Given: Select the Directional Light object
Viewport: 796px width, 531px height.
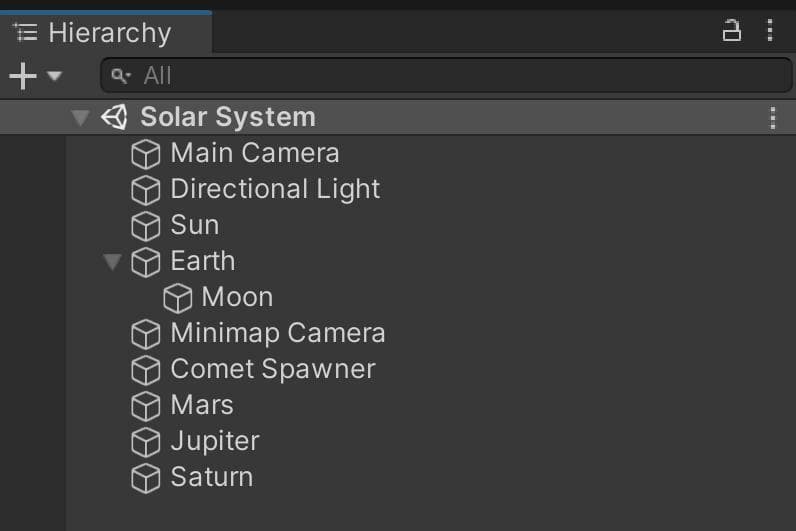Looking at the screenshot, I should (x=256, y=189).
